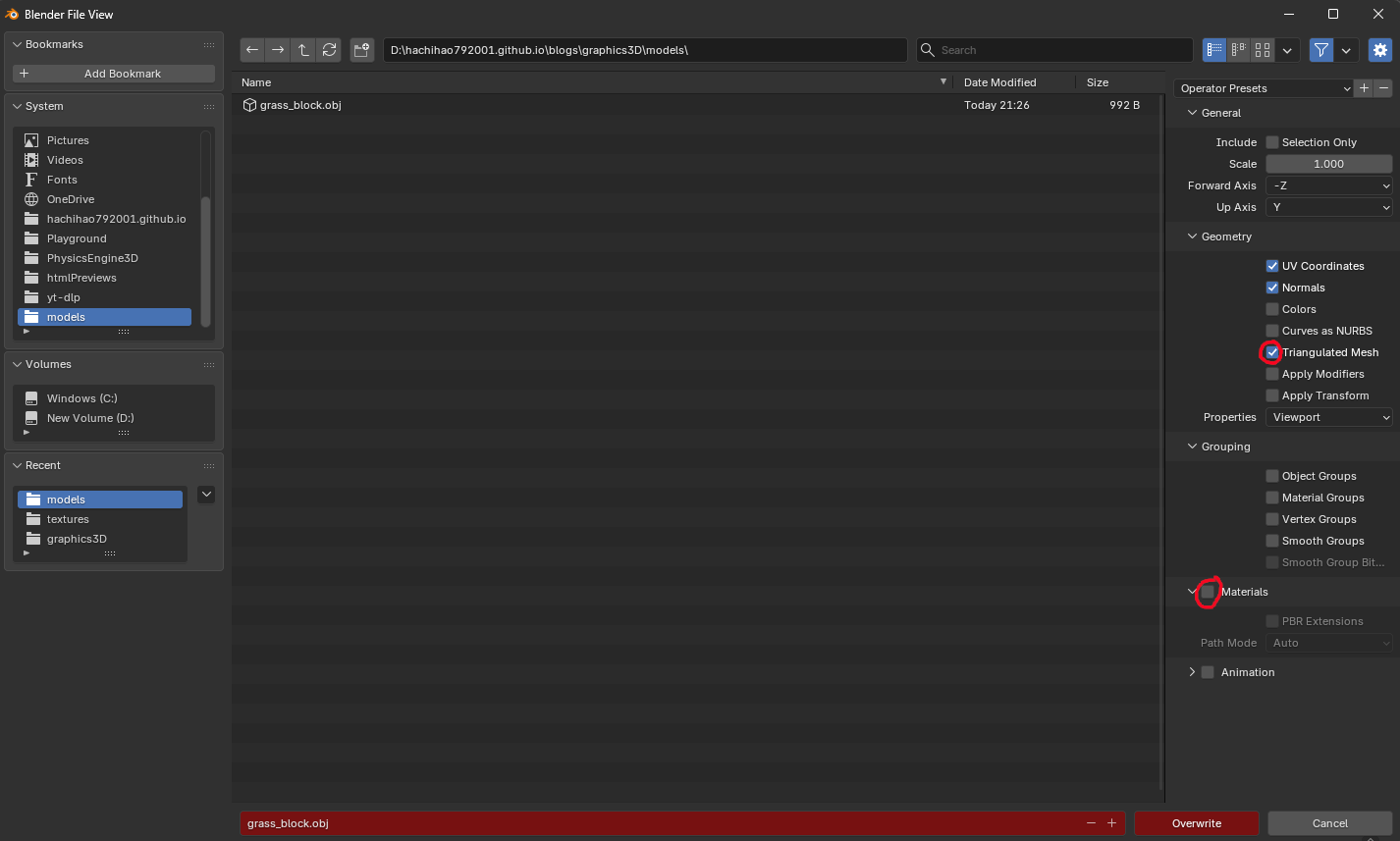
Task: Add a new operator preset
Action: (1364, 88)
